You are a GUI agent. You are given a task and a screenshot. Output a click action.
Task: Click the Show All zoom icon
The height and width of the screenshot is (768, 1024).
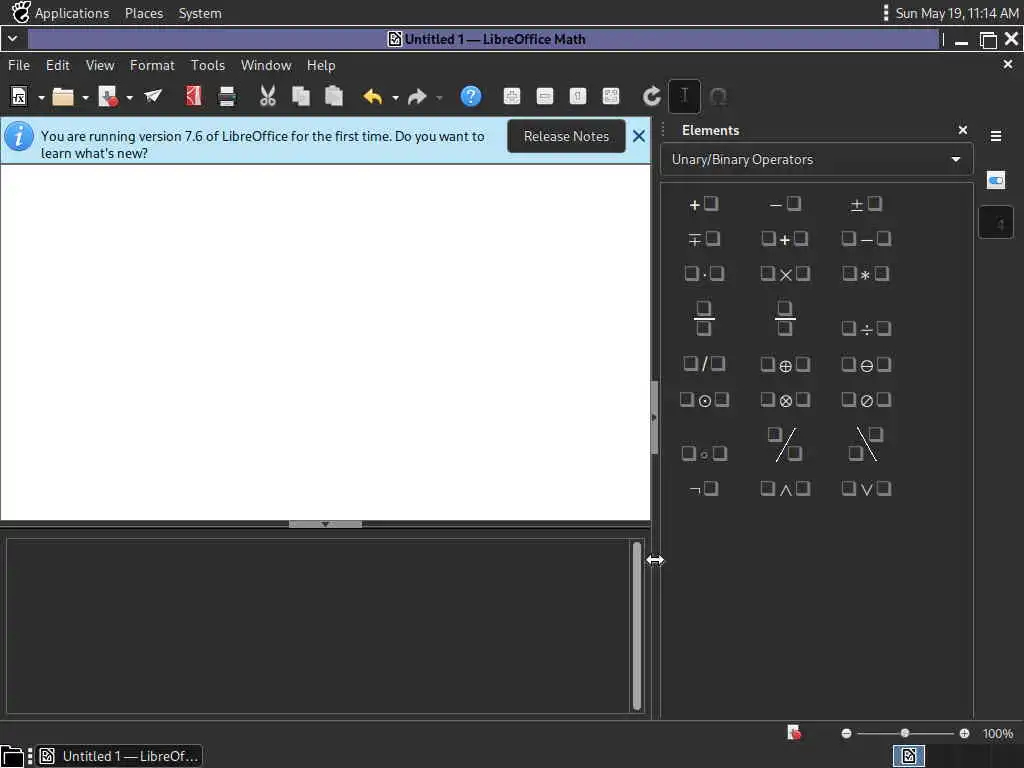(x=611, y=97)
